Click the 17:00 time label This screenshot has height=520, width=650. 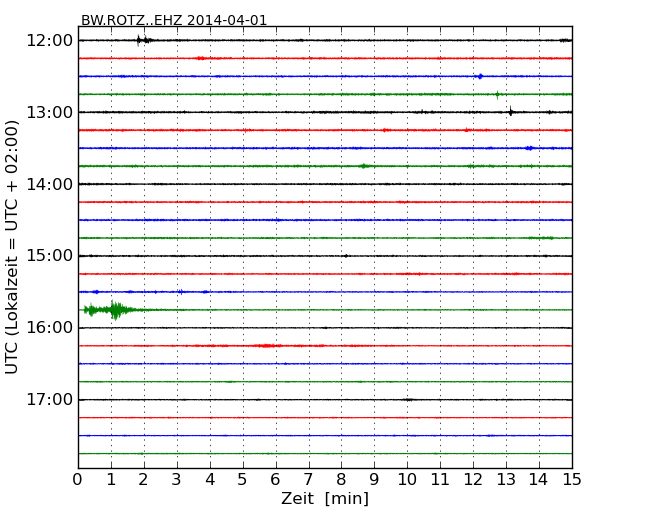point(49,400)
